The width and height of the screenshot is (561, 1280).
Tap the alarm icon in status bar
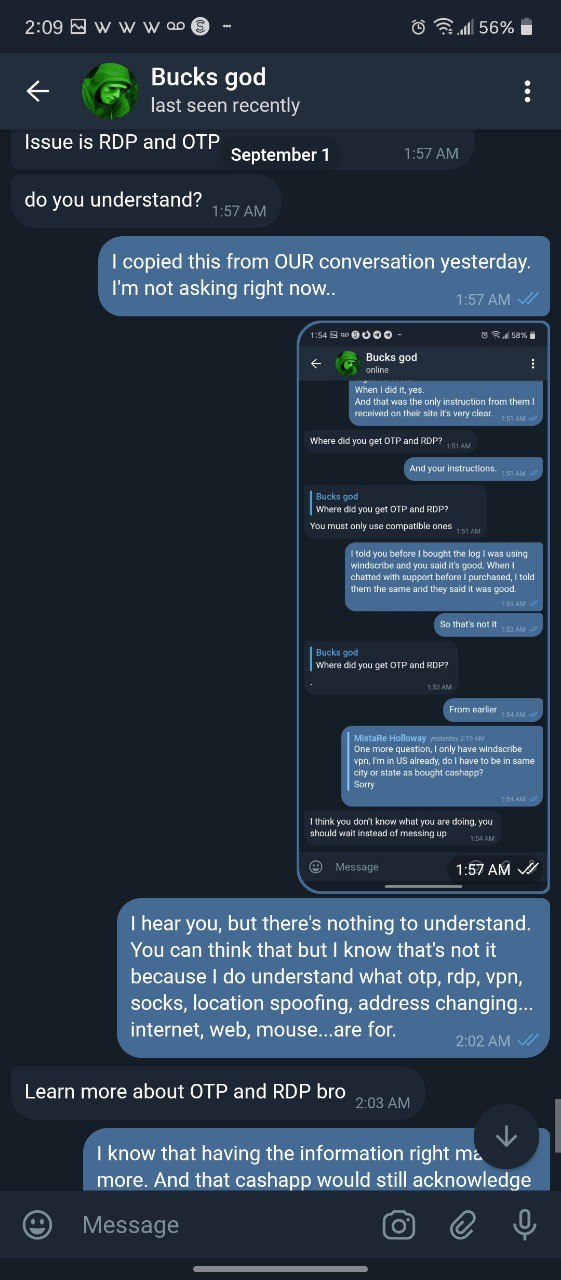tap(418, 28)
